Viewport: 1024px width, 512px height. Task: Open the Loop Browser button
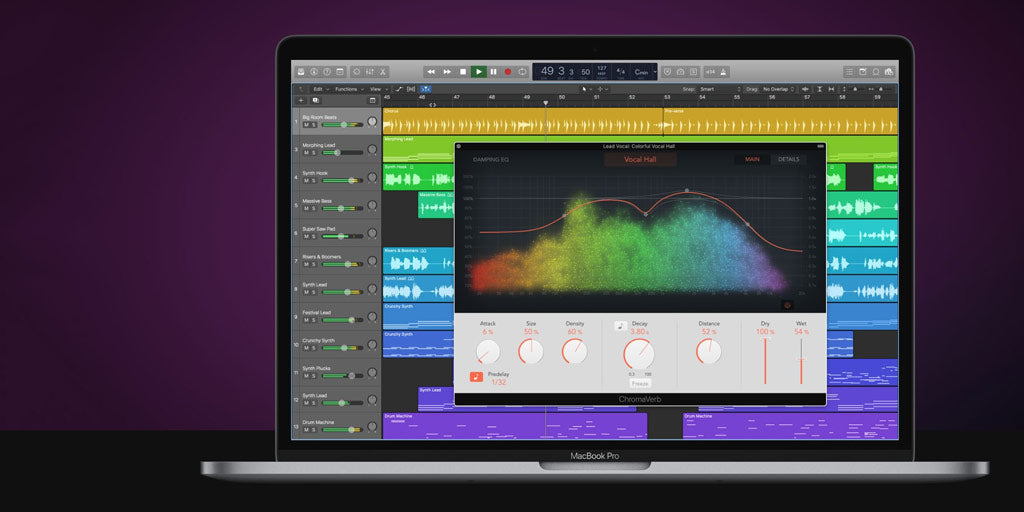pos(876,72)
